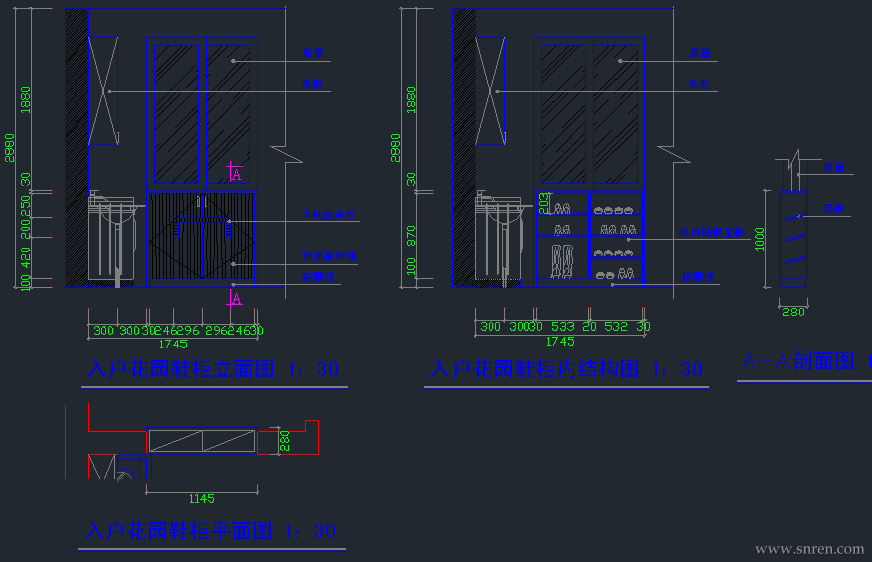The height and width of the screenshot is (562, 872).
Task: Click the "280" depth dimension in plan view
Action: coord(285,441)
